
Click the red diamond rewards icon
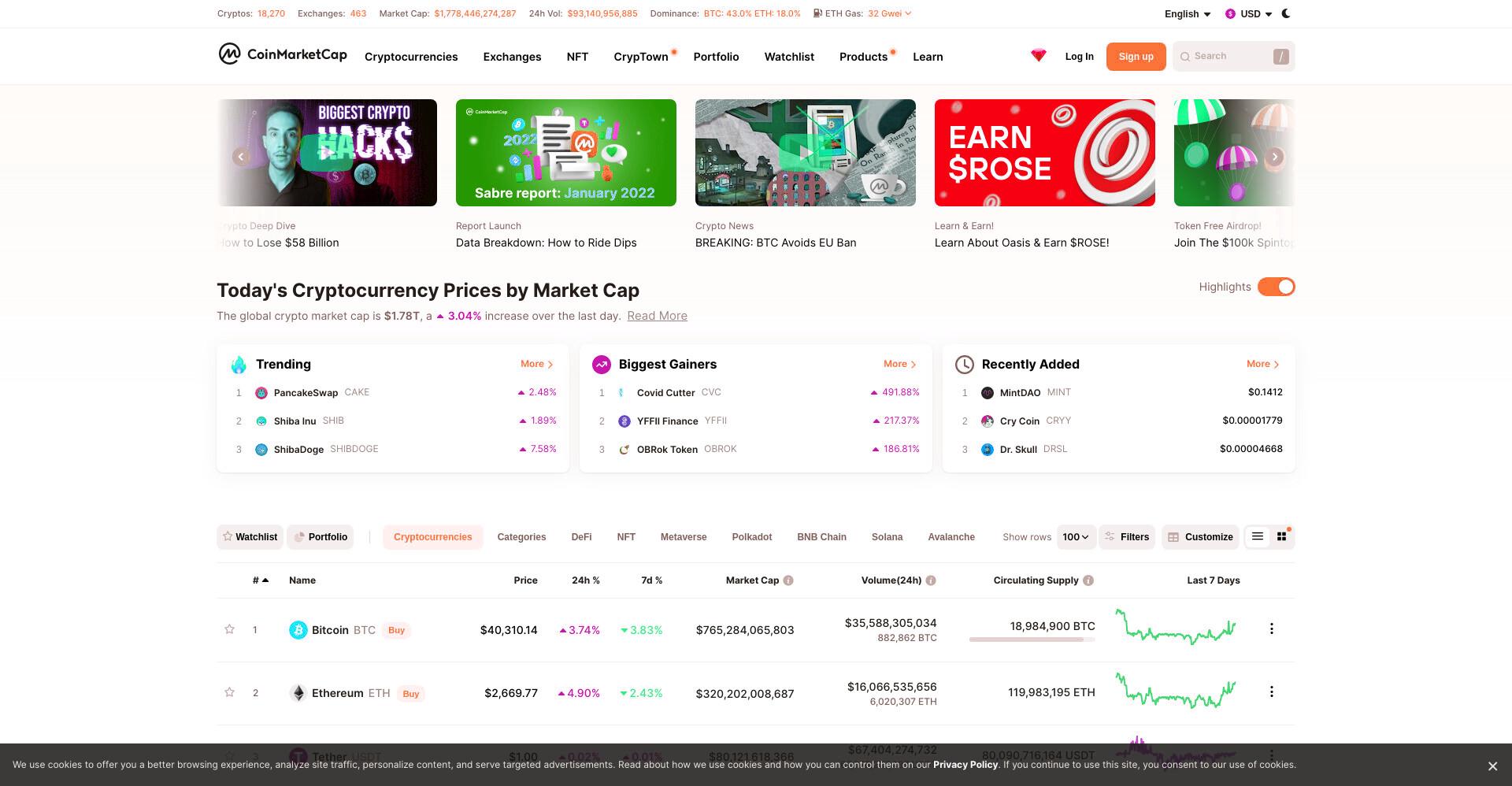click(x=1038, y=55)
